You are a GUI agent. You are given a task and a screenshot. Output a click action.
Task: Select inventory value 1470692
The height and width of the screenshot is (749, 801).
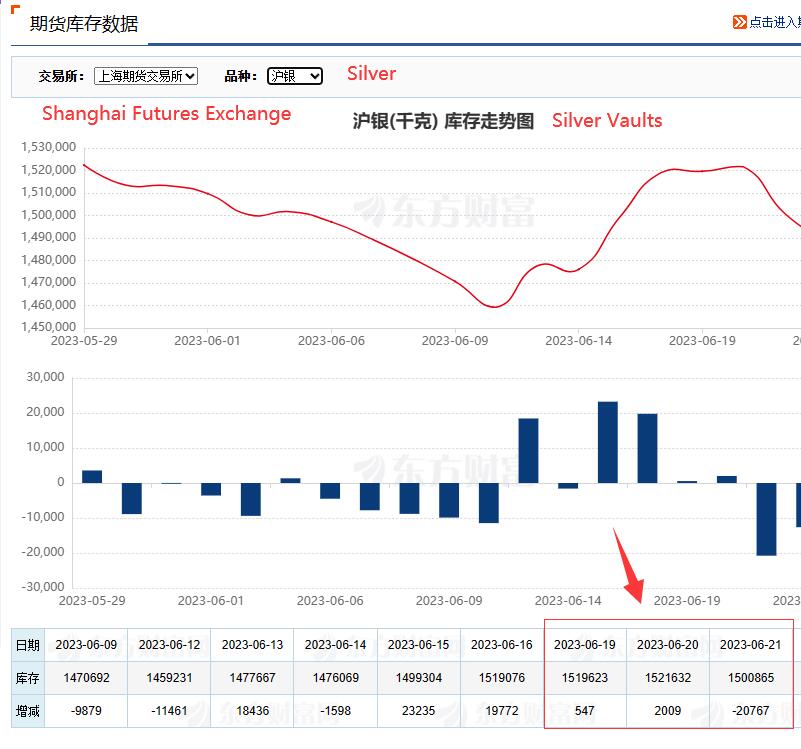click(x=86, y=678)
